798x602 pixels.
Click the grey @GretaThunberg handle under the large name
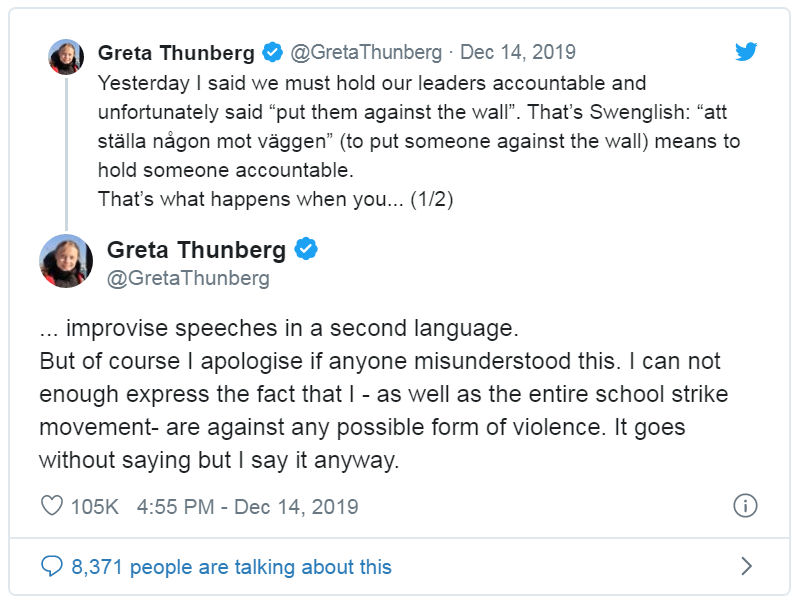point(188,278)
